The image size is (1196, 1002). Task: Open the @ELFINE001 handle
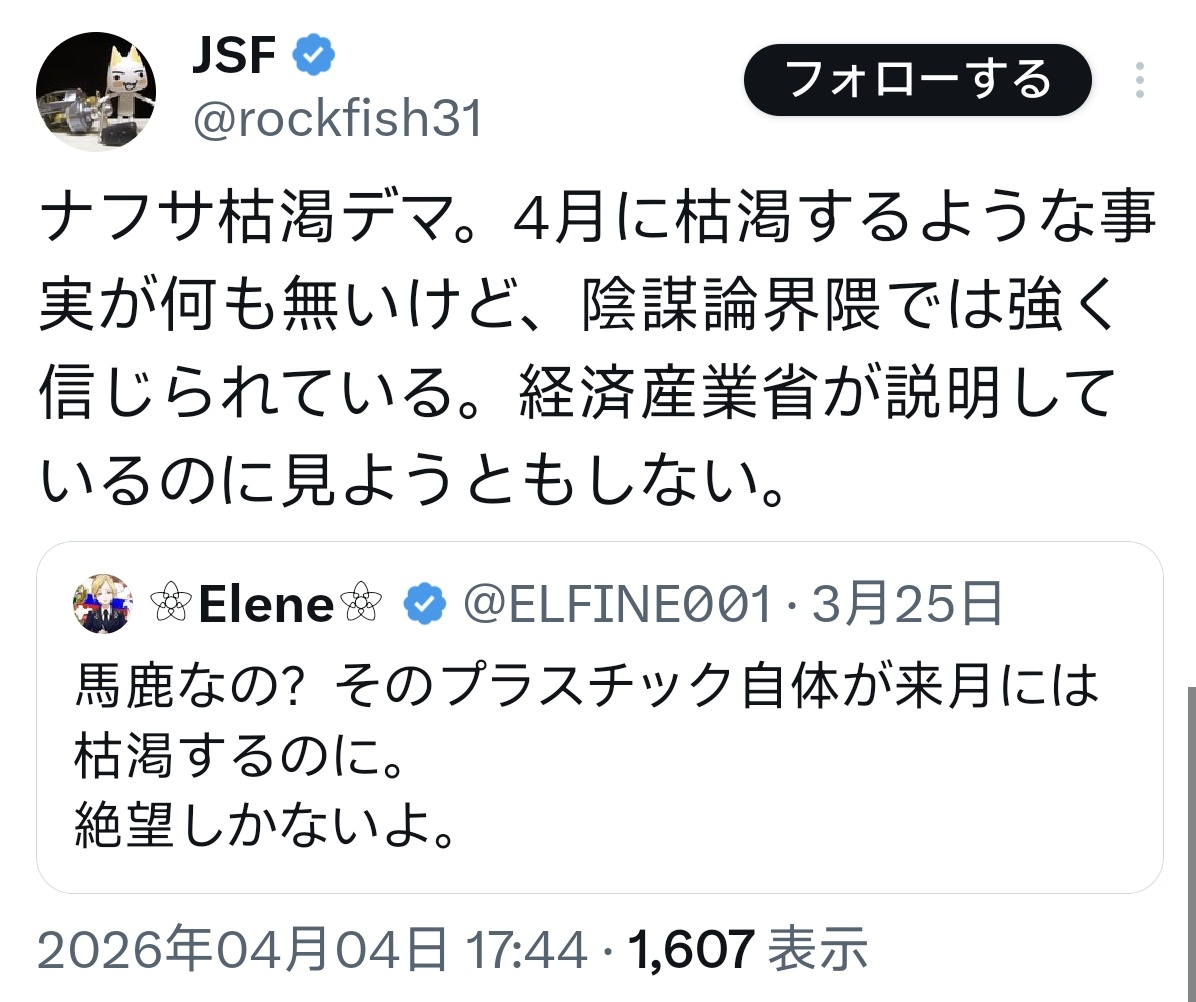coord(616,604)
